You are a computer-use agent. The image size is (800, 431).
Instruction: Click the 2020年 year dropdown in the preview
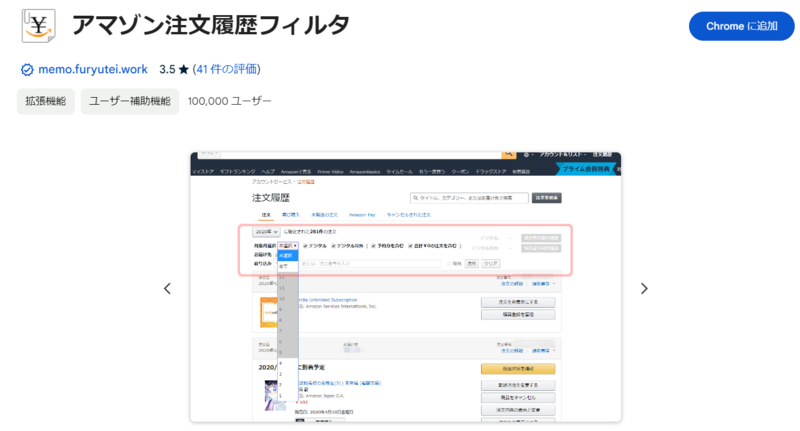coord(266,232)
